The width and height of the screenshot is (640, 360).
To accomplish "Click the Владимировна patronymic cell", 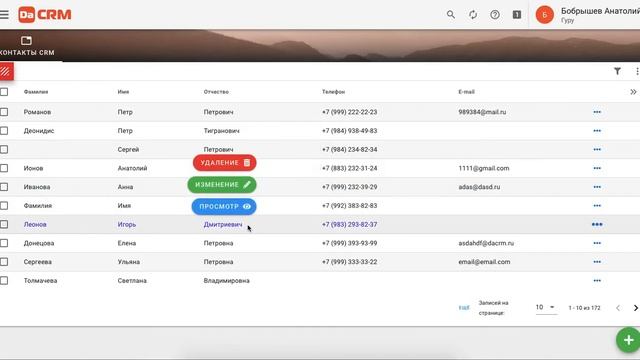I will coord(227,281).
